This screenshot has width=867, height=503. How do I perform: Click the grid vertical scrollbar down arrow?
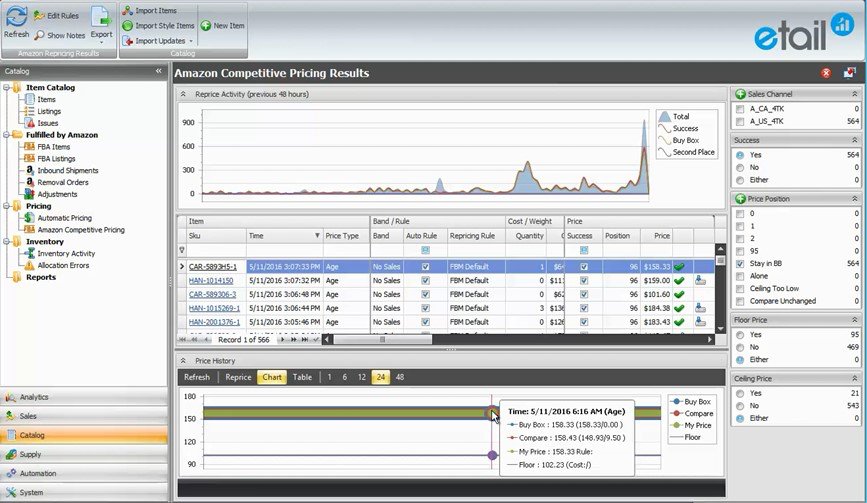pyautogui.click(x=720, y=329)
